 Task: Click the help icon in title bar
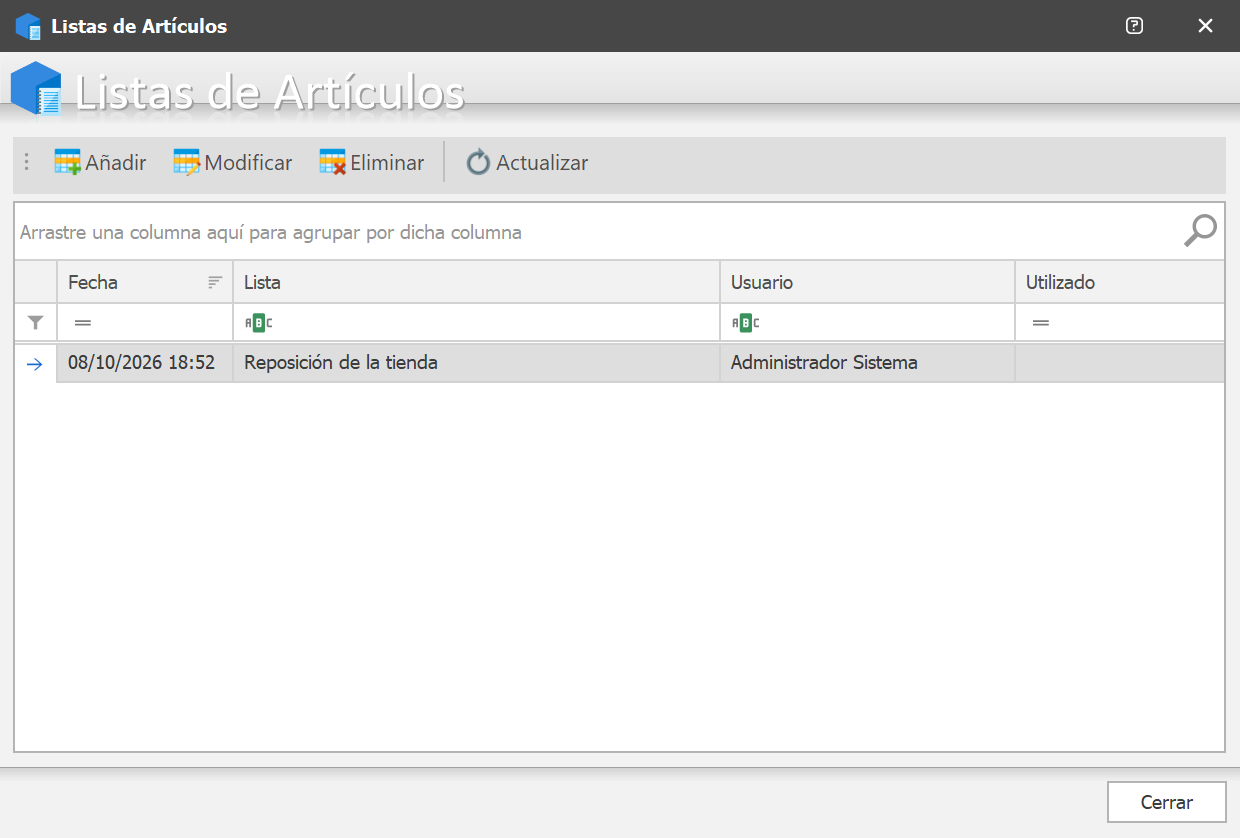[x=1134, y=26]
